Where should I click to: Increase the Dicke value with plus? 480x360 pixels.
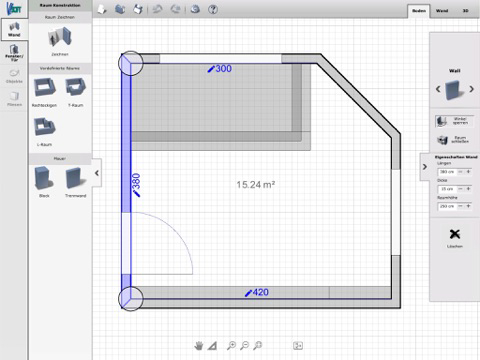(468, 189)
